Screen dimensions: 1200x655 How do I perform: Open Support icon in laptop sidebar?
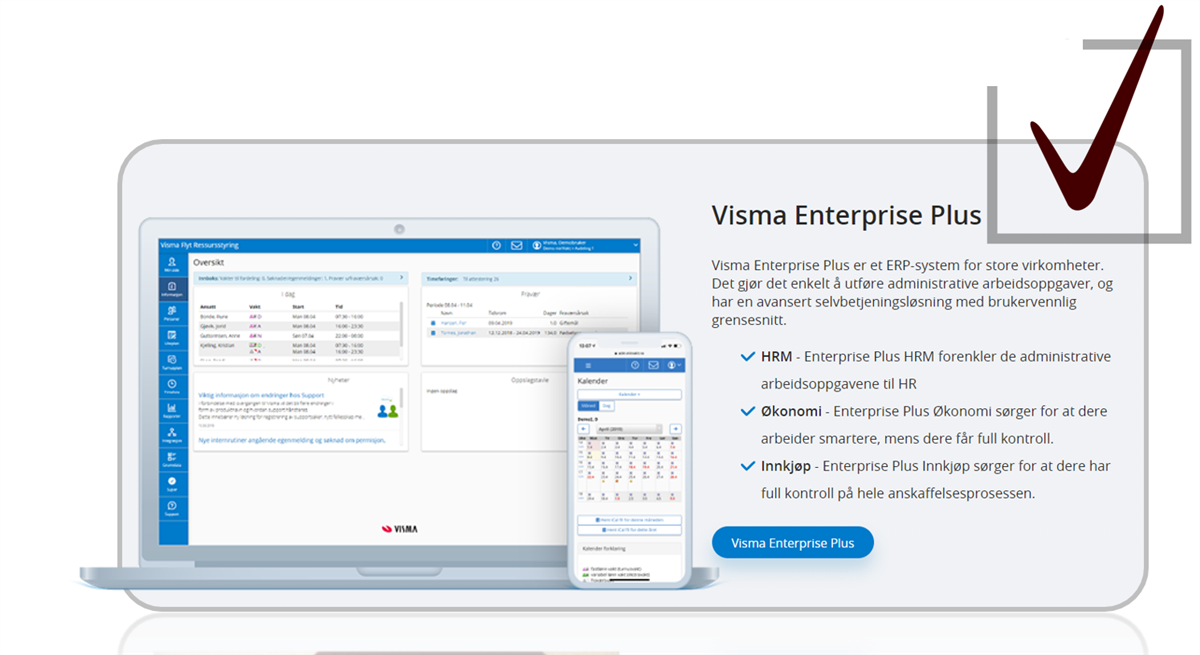[172, 508]
